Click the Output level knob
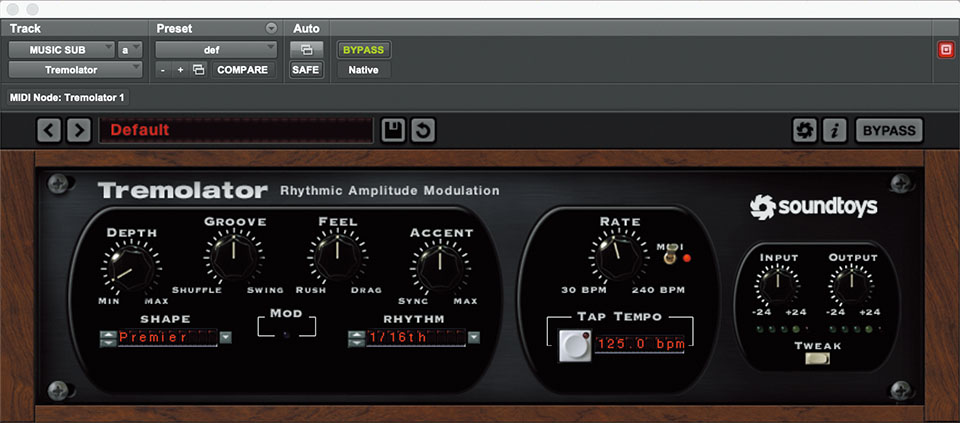This screenshot has height=423, width=960. click(851, 285)
